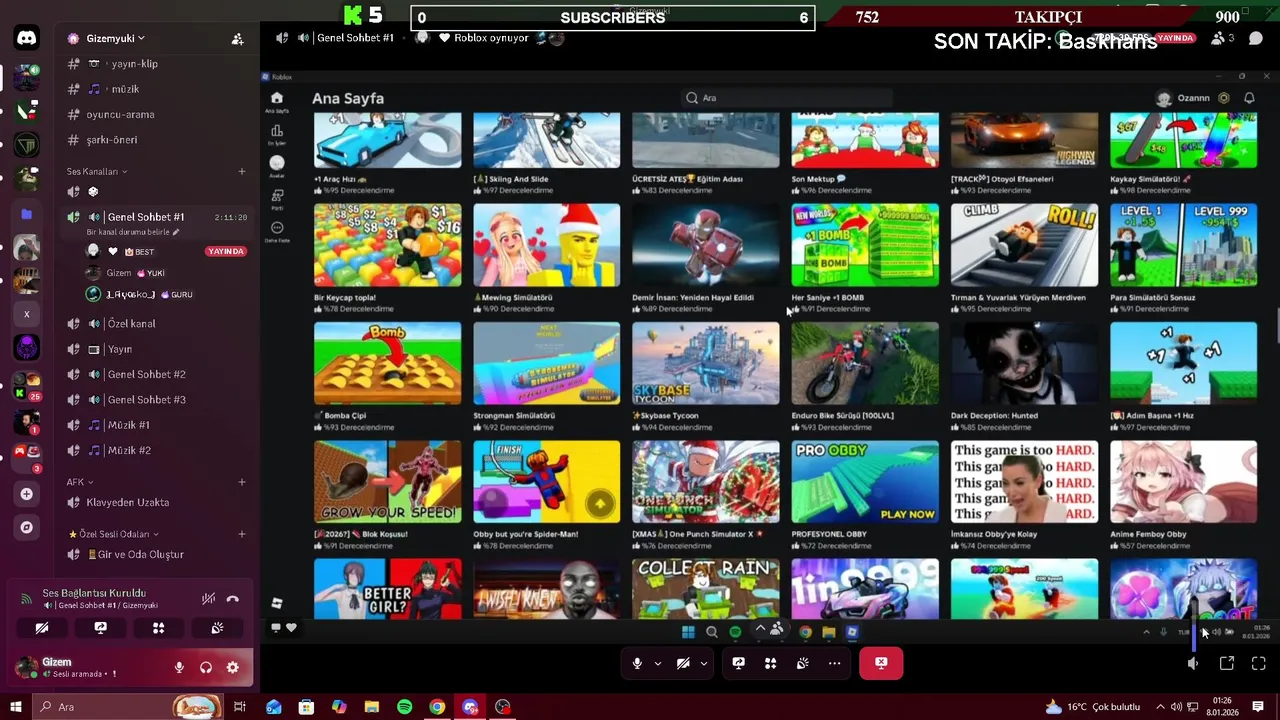Mute the stream volume speaker icon
This screenshot has width=1280, height=720.
click(1193, 663)
